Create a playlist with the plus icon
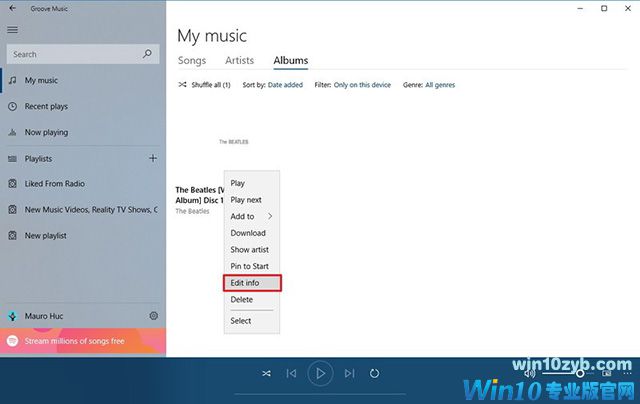 point(152,158)
